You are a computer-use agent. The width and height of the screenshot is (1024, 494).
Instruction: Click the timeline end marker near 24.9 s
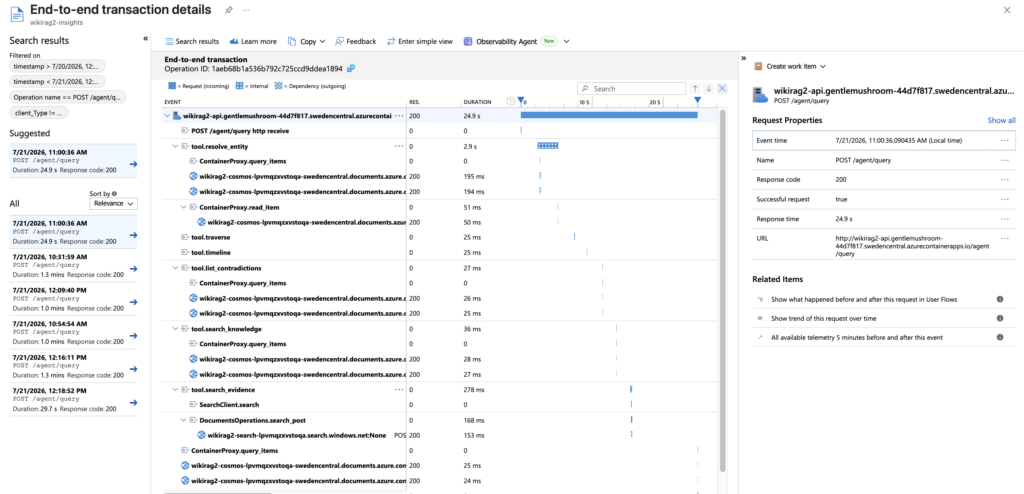click(x=697, y=101)
